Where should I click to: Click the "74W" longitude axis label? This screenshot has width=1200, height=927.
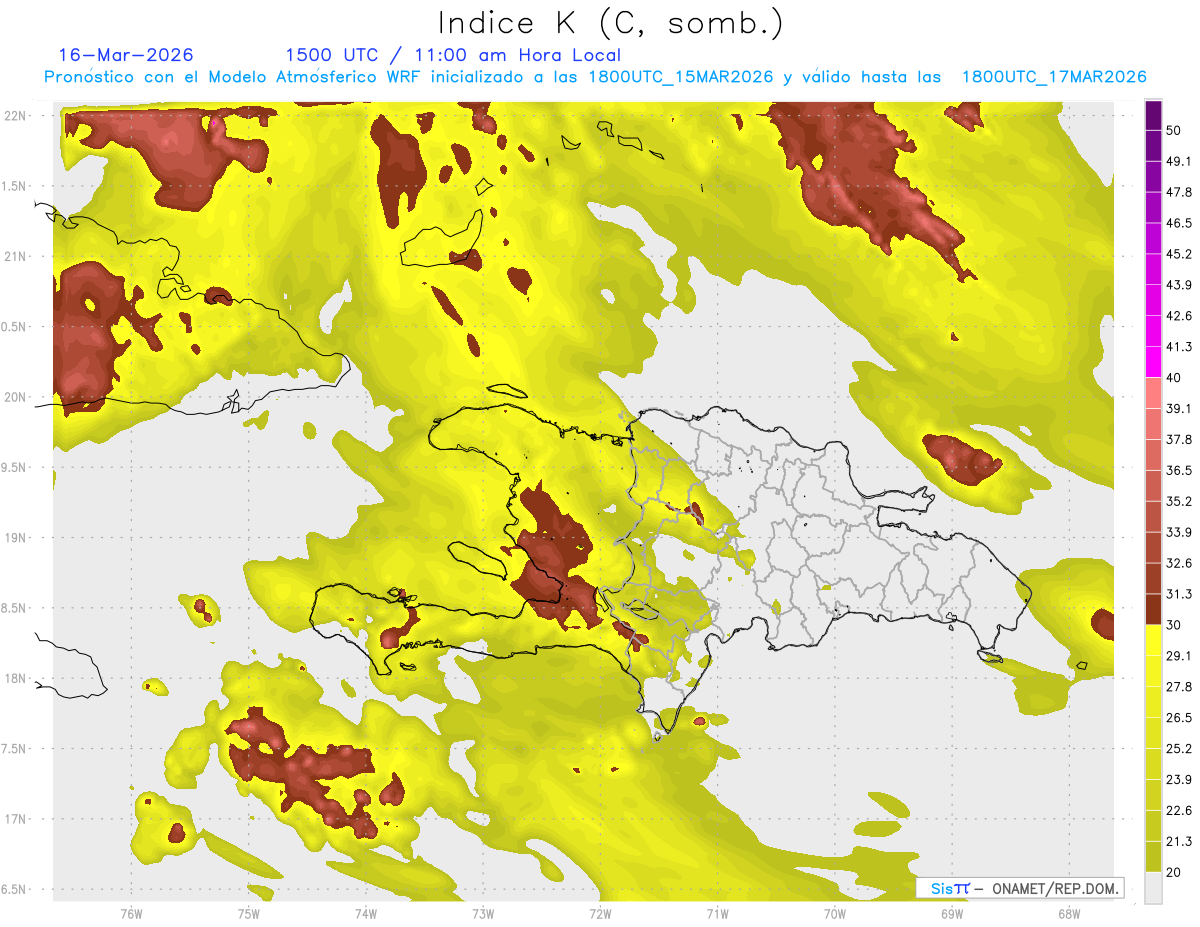(365, 914)
